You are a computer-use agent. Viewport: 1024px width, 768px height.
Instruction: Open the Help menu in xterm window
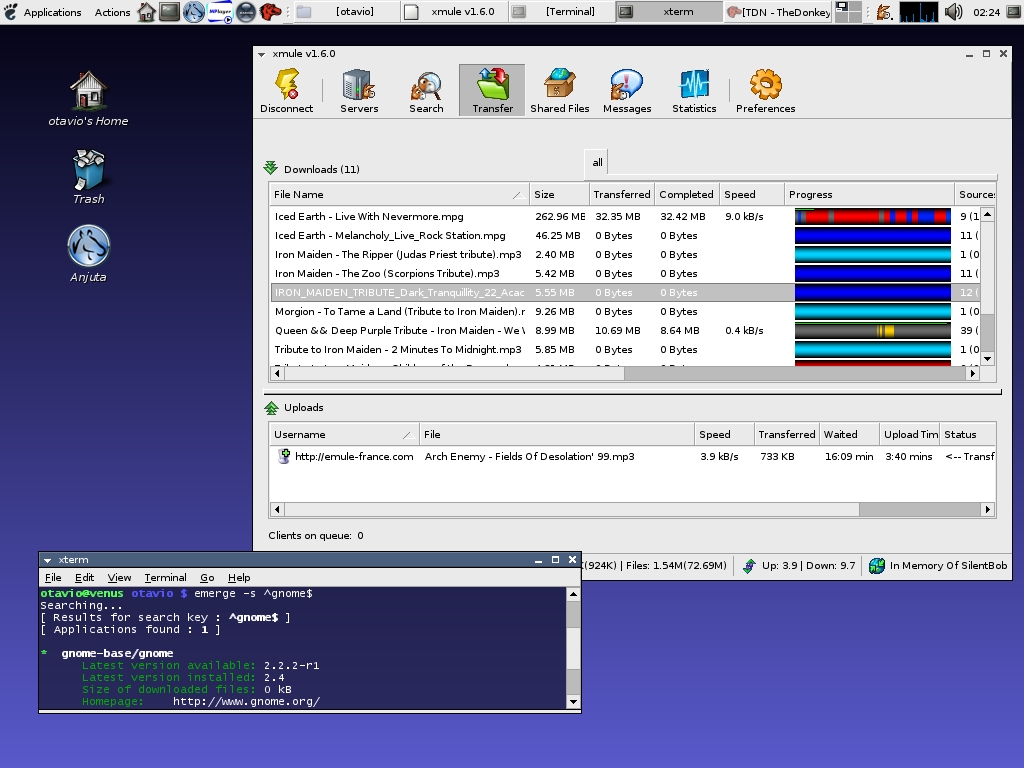(x=239, y=577)
